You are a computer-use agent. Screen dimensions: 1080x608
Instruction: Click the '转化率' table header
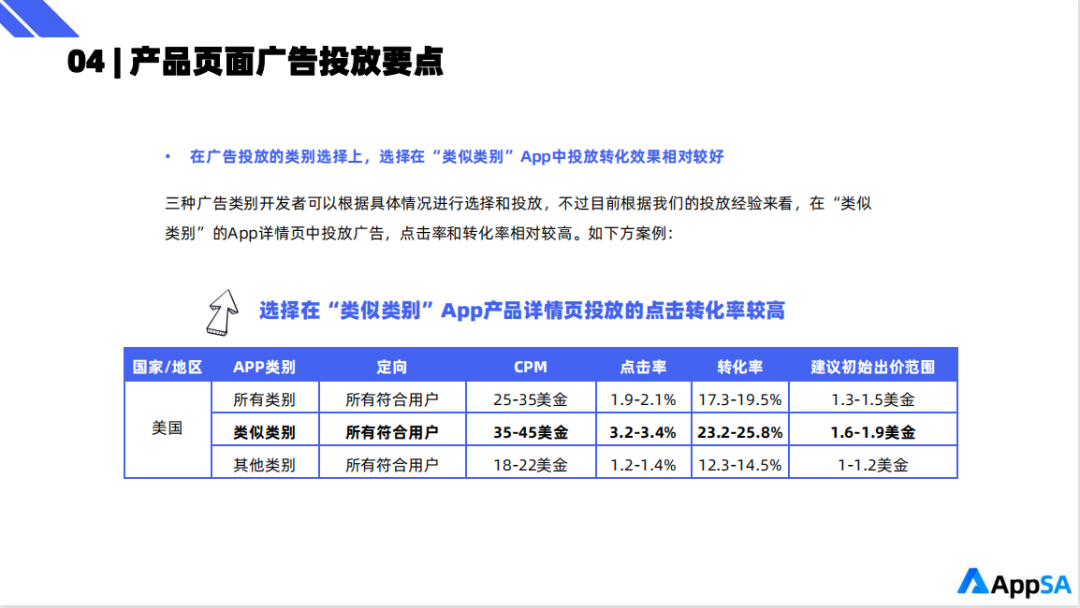740,367
